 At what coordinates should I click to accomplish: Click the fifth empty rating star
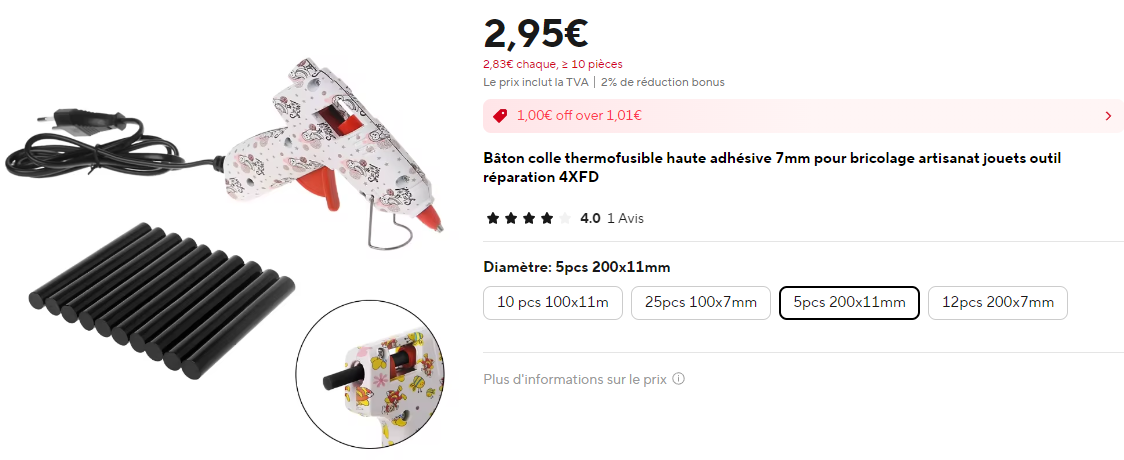pyautogui.click(x=565, y=219)
